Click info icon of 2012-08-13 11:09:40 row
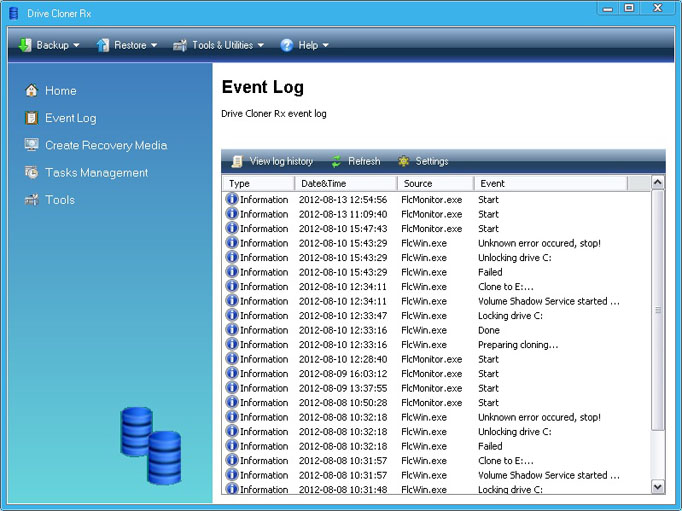This screenshot has width=682, height=511. [x=232, y=214]
